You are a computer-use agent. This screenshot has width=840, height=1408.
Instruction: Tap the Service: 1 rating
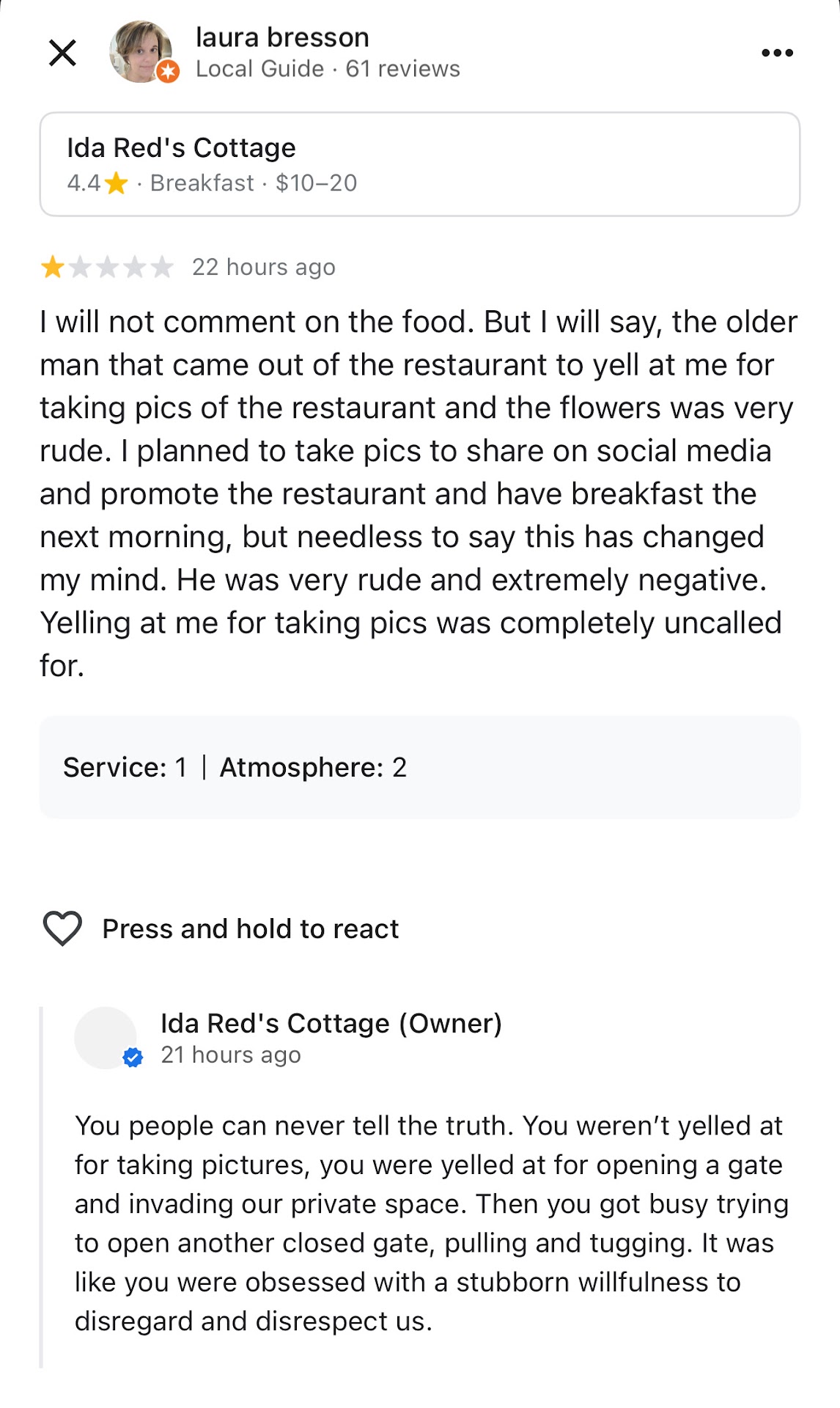point(125,767)
